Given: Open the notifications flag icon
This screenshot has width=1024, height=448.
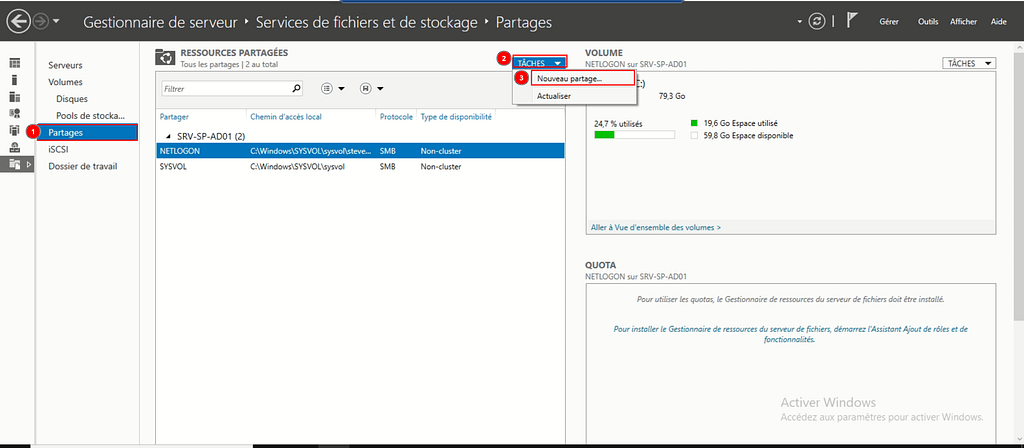Looking at the screenshot, I should pyautogui.click(x=852, y=21).
